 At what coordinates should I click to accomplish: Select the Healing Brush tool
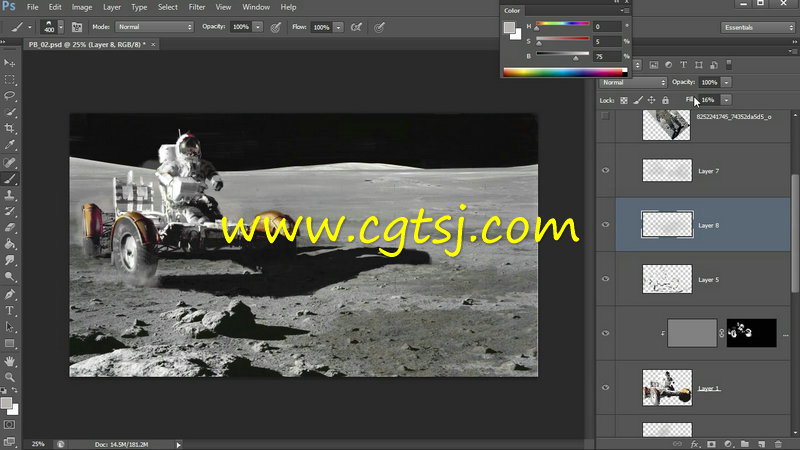coord(10,163)
